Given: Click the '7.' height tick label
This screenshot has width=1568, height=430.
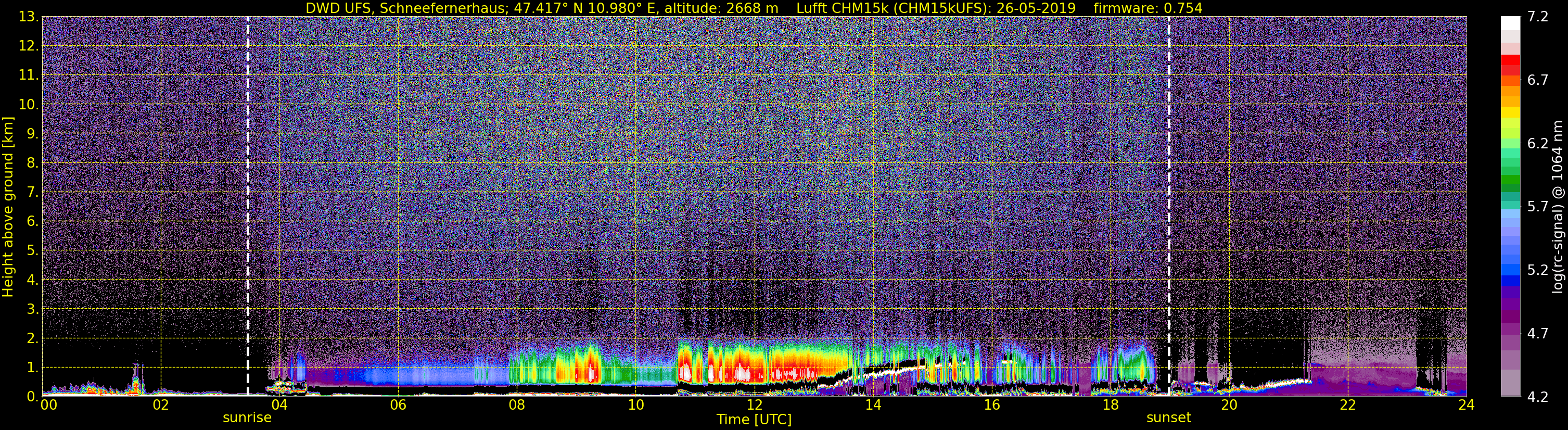Looking at the screenshot, I should coord(32,193).
